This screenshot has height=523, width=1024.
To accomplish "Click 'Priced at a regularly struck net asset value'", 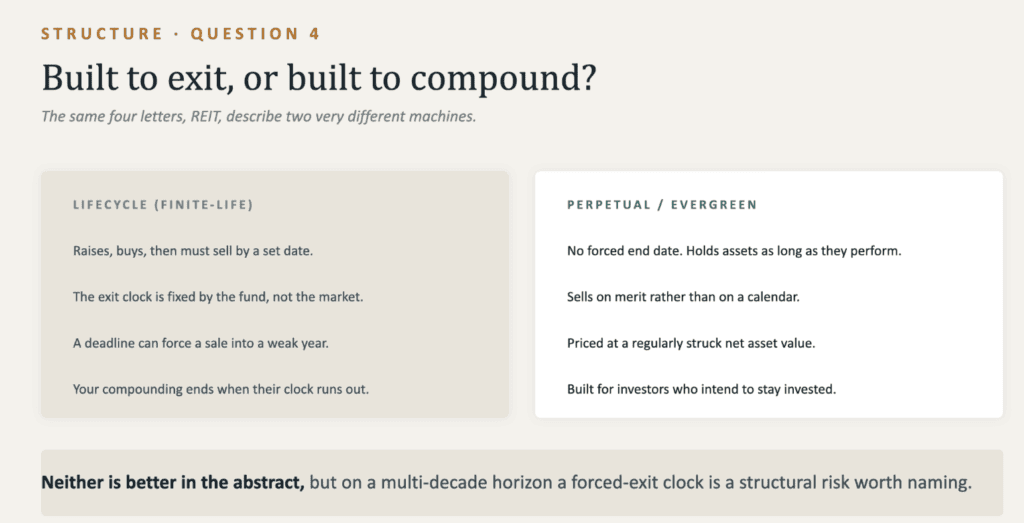I will point(691,343).
